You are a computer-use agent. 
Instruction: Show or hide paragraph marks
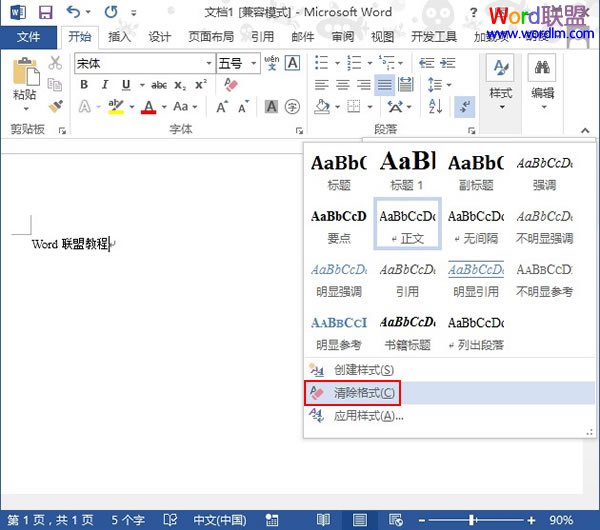coord(465,107)
